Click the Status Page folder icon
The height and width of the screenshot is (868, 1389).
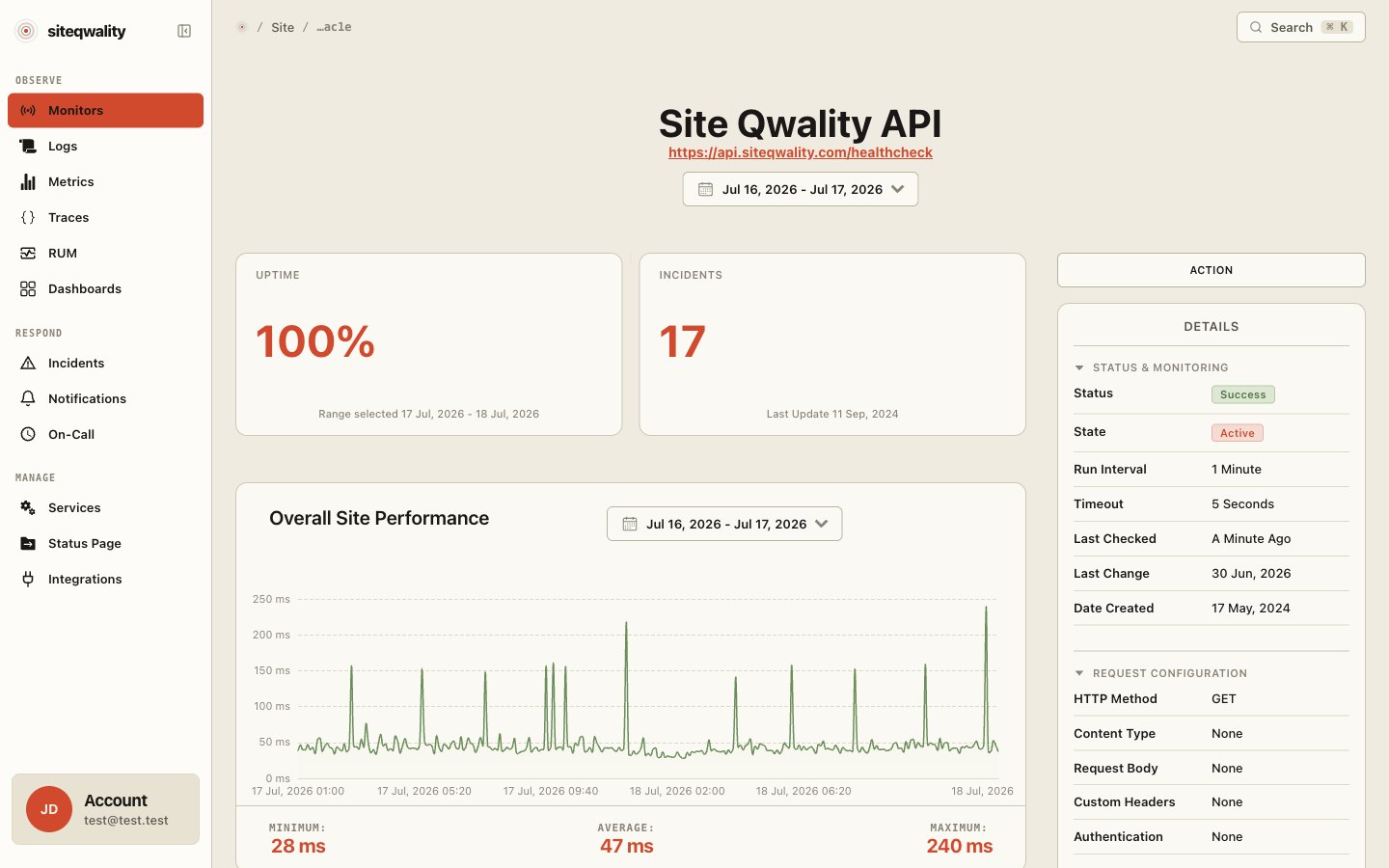[x=28, y=543]
